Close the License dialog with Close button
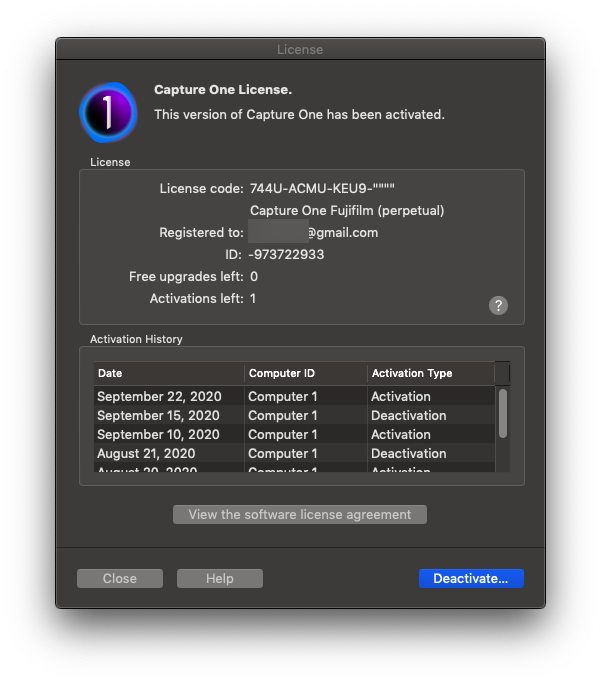Viewport: 601px width, 682px height. tap(120, 578)
